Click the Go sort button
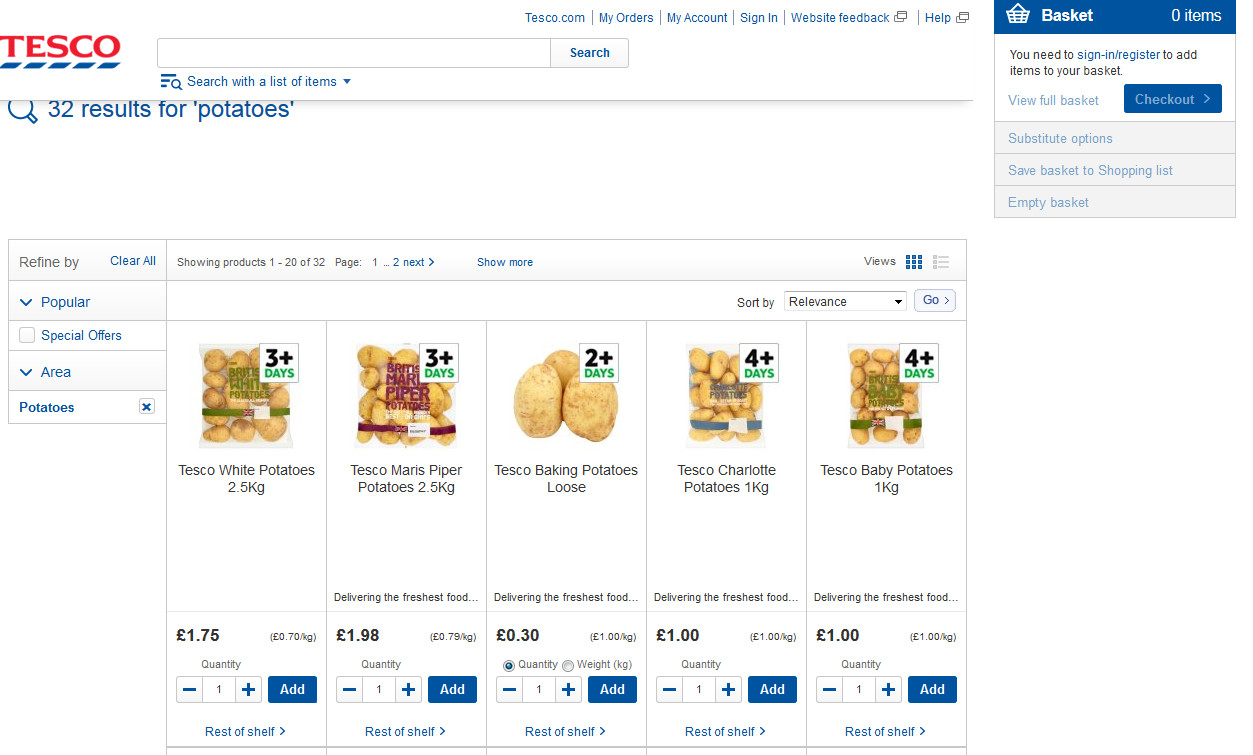This screenshot has width=1253, height=755. click(935, 300)
